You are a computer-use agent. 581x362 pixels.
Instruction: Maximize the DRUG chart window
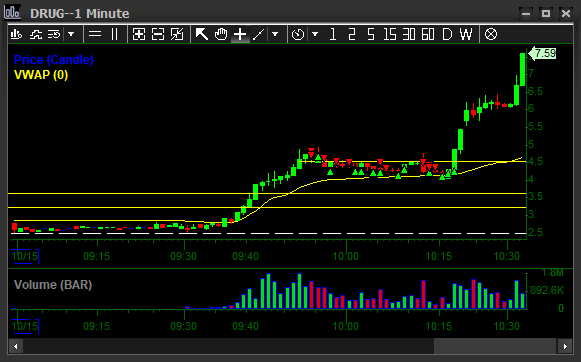(545, 13)
